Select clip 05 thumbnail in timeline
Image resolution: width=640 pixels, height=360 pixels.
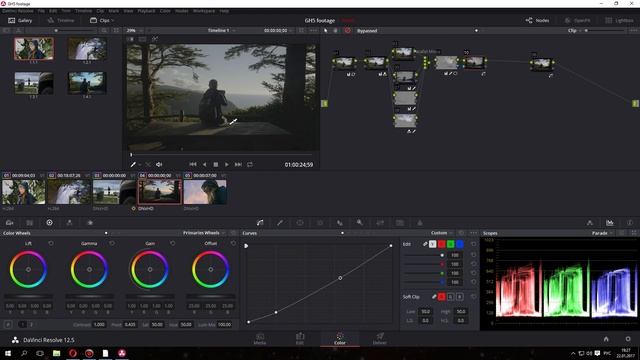205,192
